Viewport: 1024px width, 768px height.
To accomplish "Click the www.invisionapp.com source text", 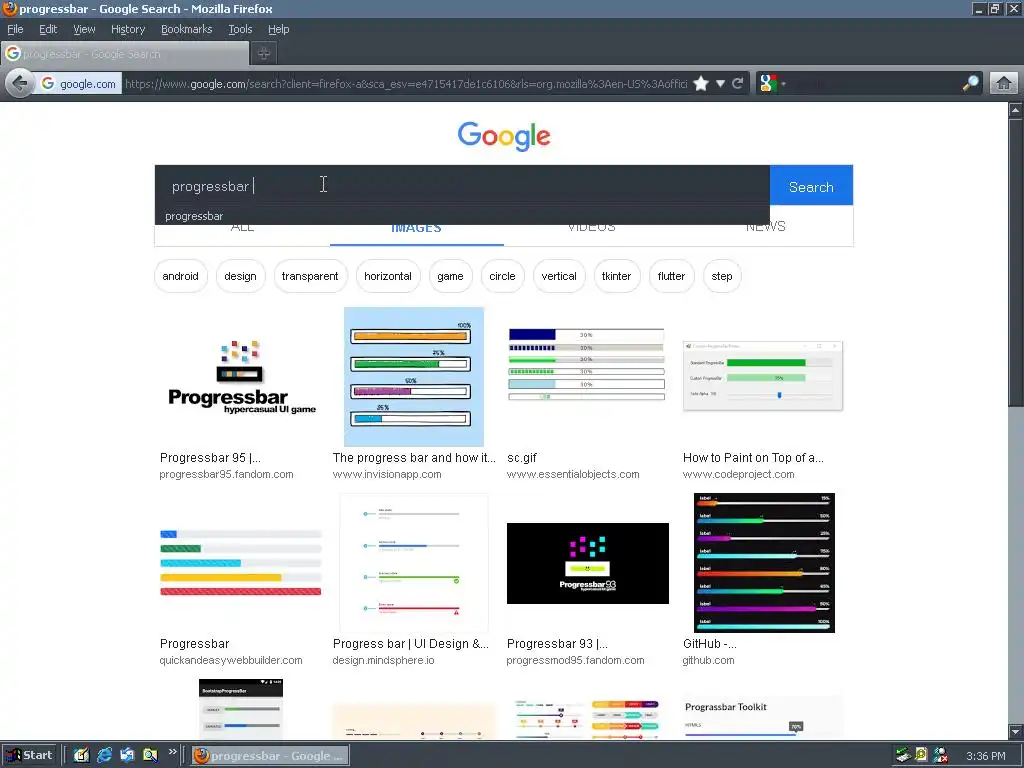I will (x=387, y=474).
